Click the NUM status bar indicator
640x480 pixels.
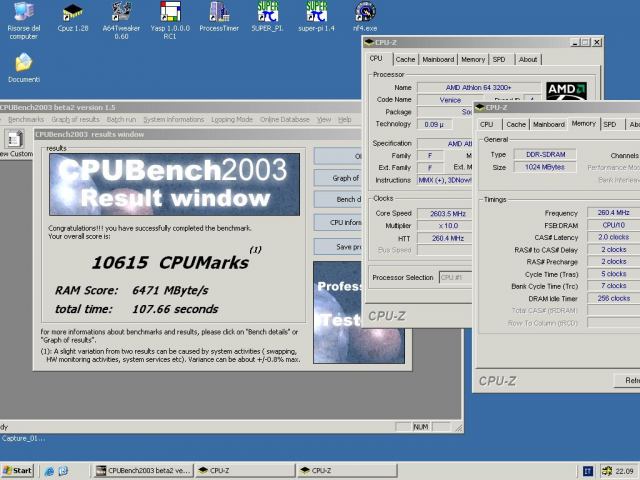[x=421, y=427]
